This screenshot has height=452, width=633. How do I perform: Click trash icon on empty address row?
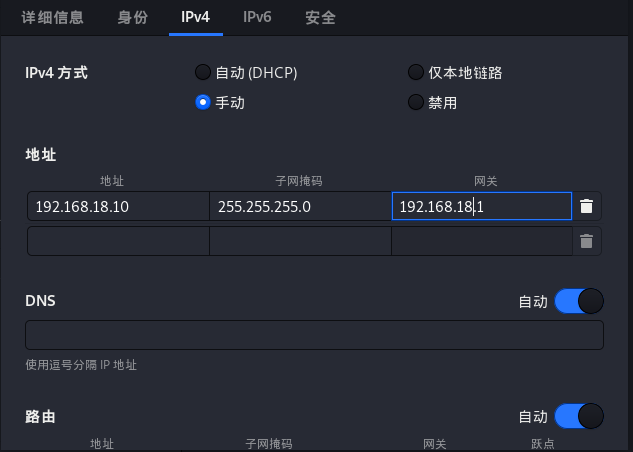pos(587,241)
